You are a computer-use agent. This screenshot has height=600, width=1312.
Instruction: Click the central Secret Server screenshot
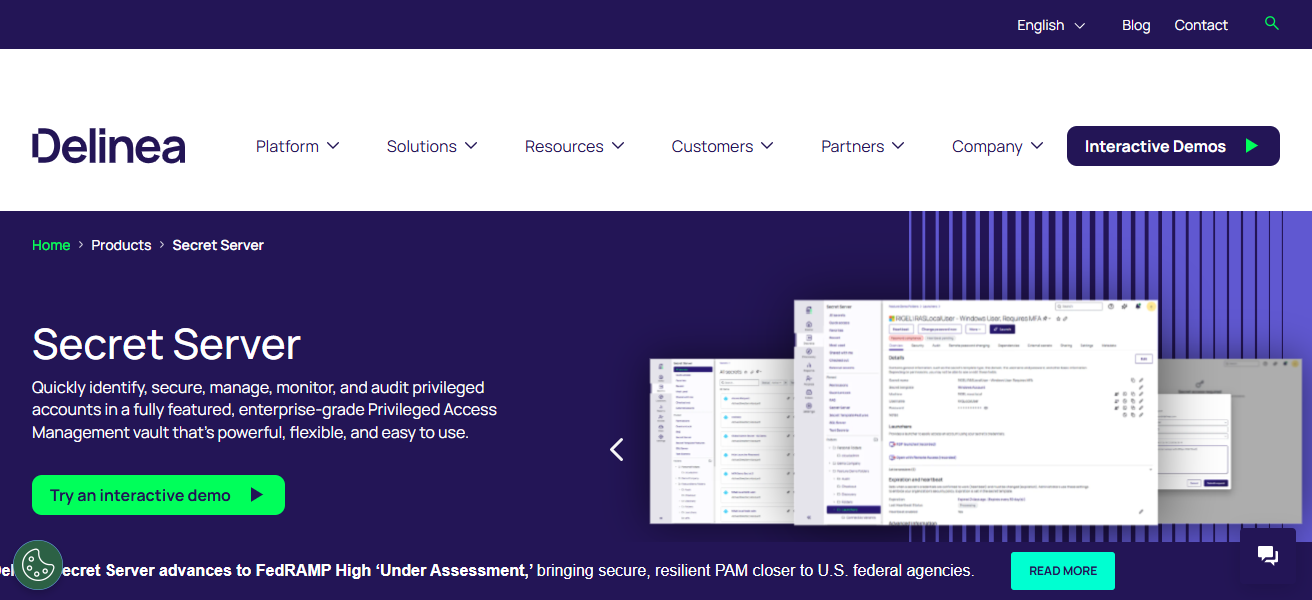(x=975, y=410)
